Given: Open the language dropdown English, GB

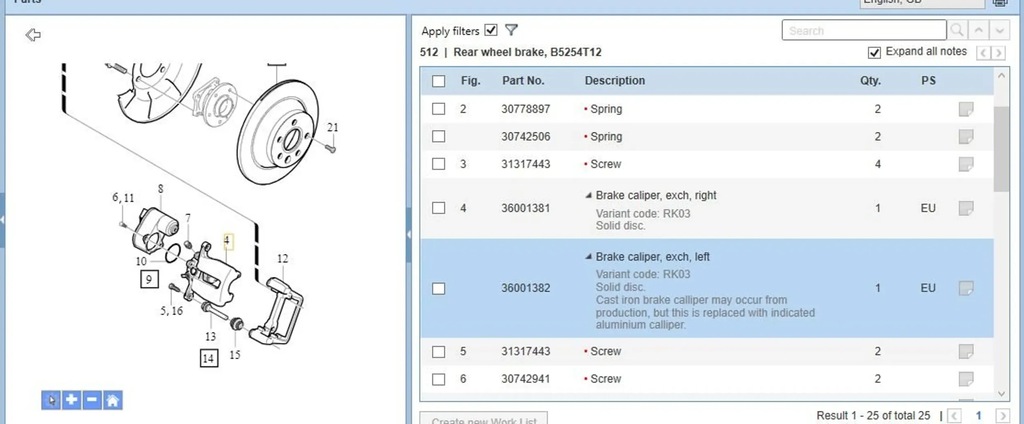Looking at the screenshot, I should (x=921, y=3).
